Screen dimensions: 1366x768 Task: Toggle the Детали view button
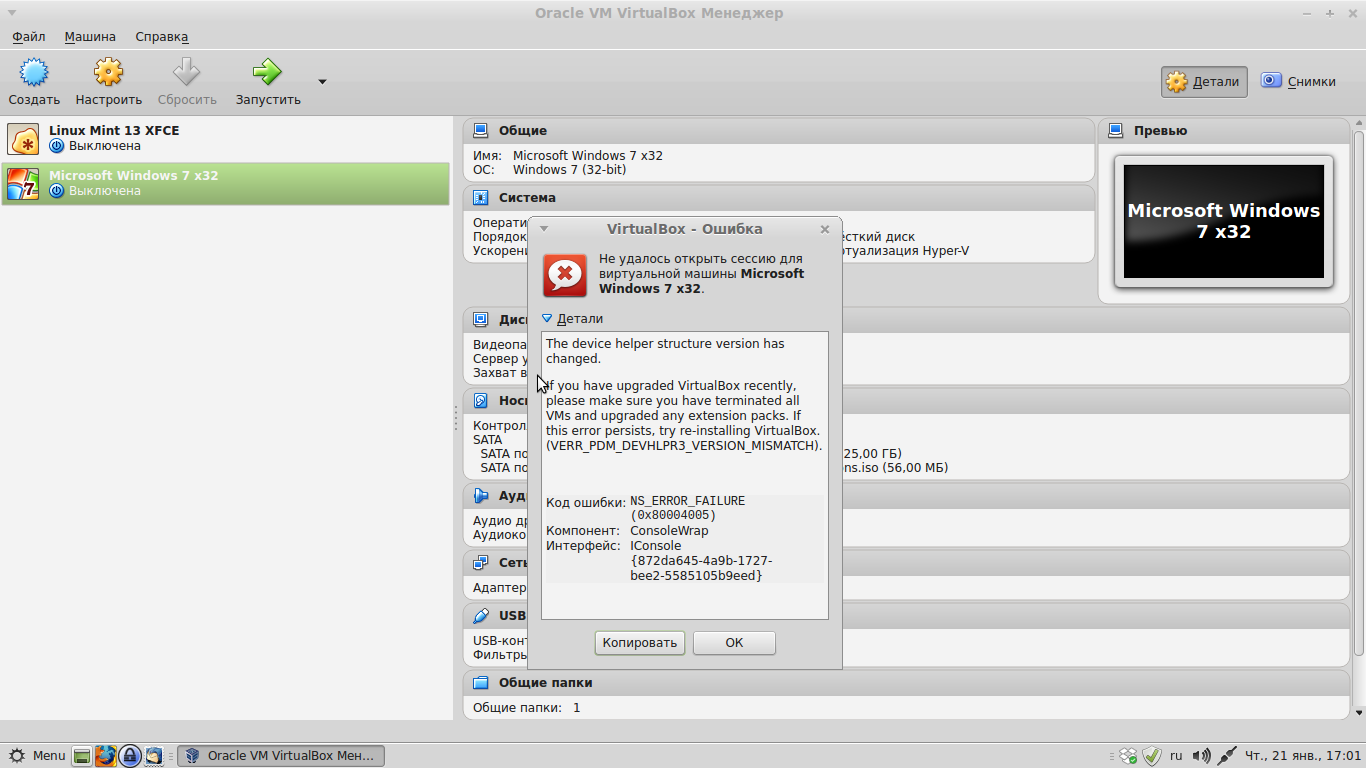tap(1204, 82)
